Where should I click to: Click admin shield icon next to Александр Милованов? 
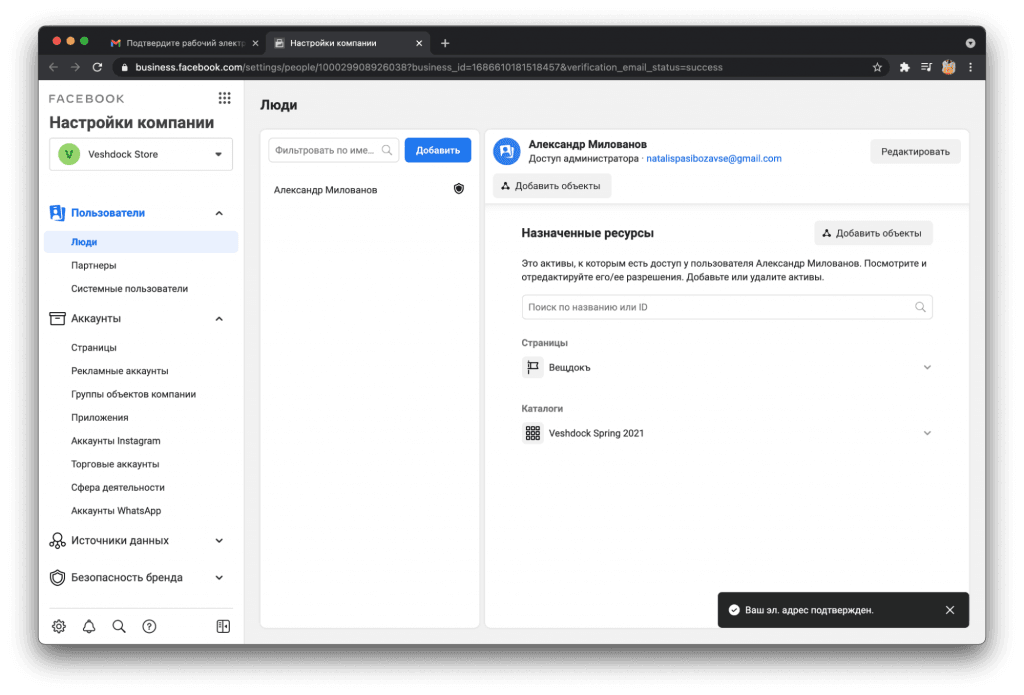459,189
